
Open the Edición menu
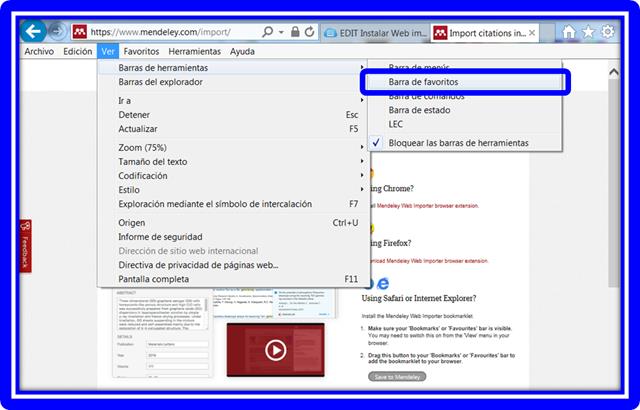78,51
